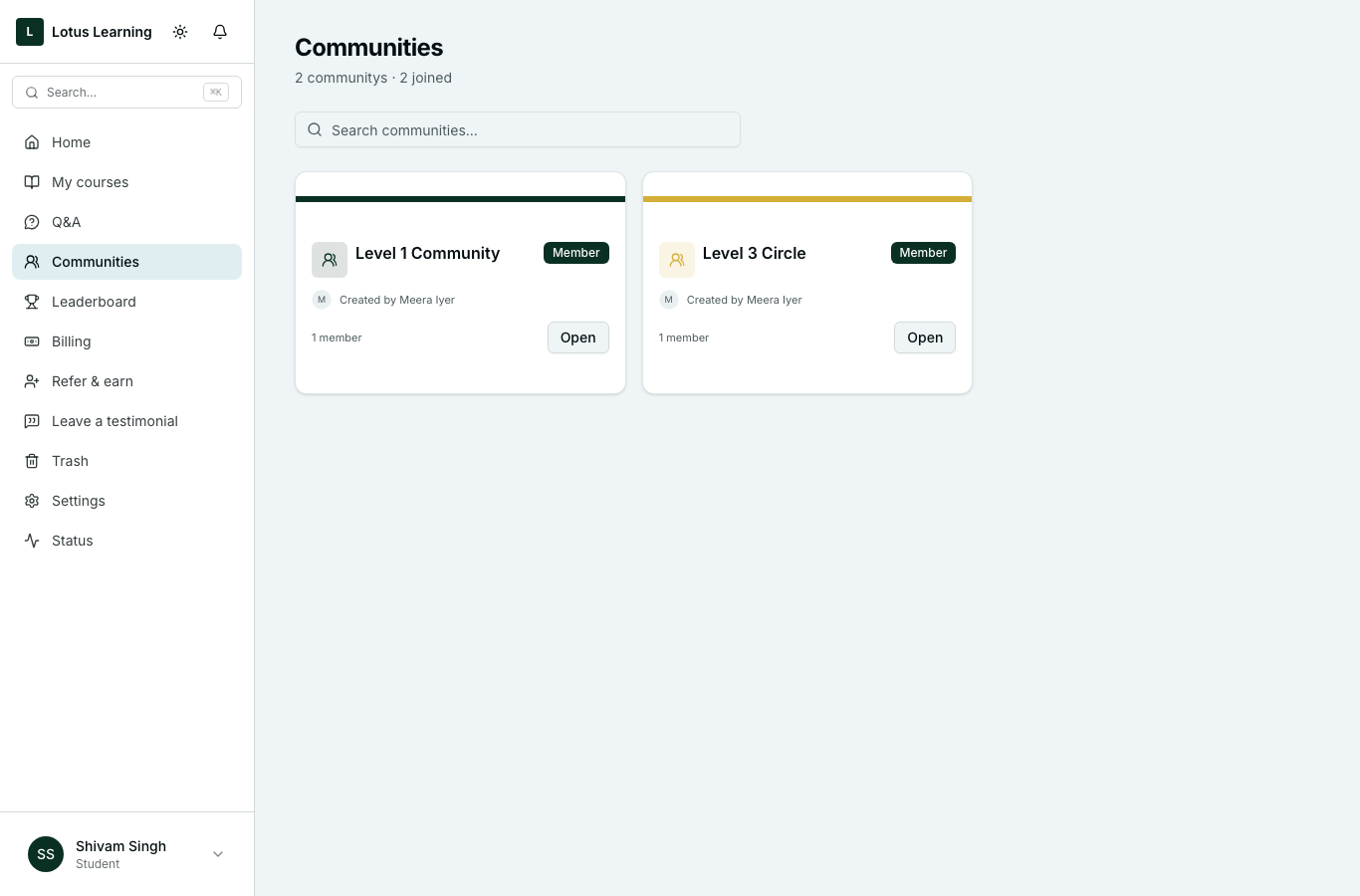Navigate to Q&A section

click(126, 222)
